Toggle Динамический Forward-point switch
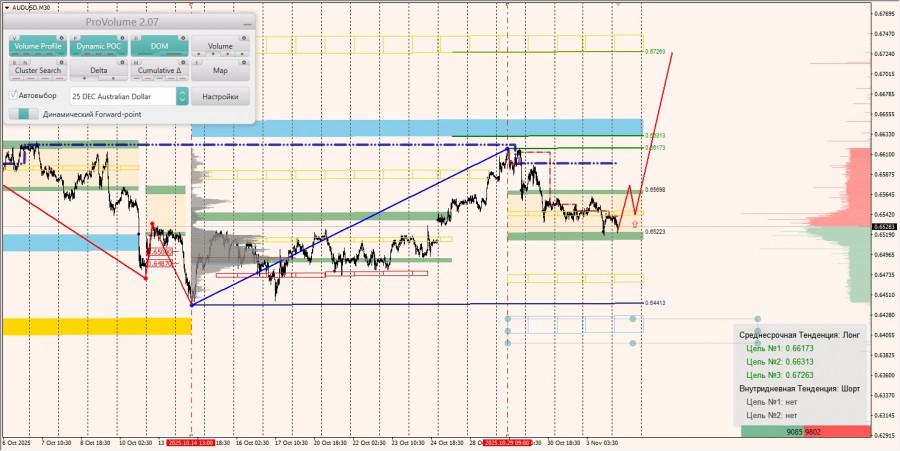Image resolution: width=900 pixels, height=451 pixels. click(x=24, y=114)
